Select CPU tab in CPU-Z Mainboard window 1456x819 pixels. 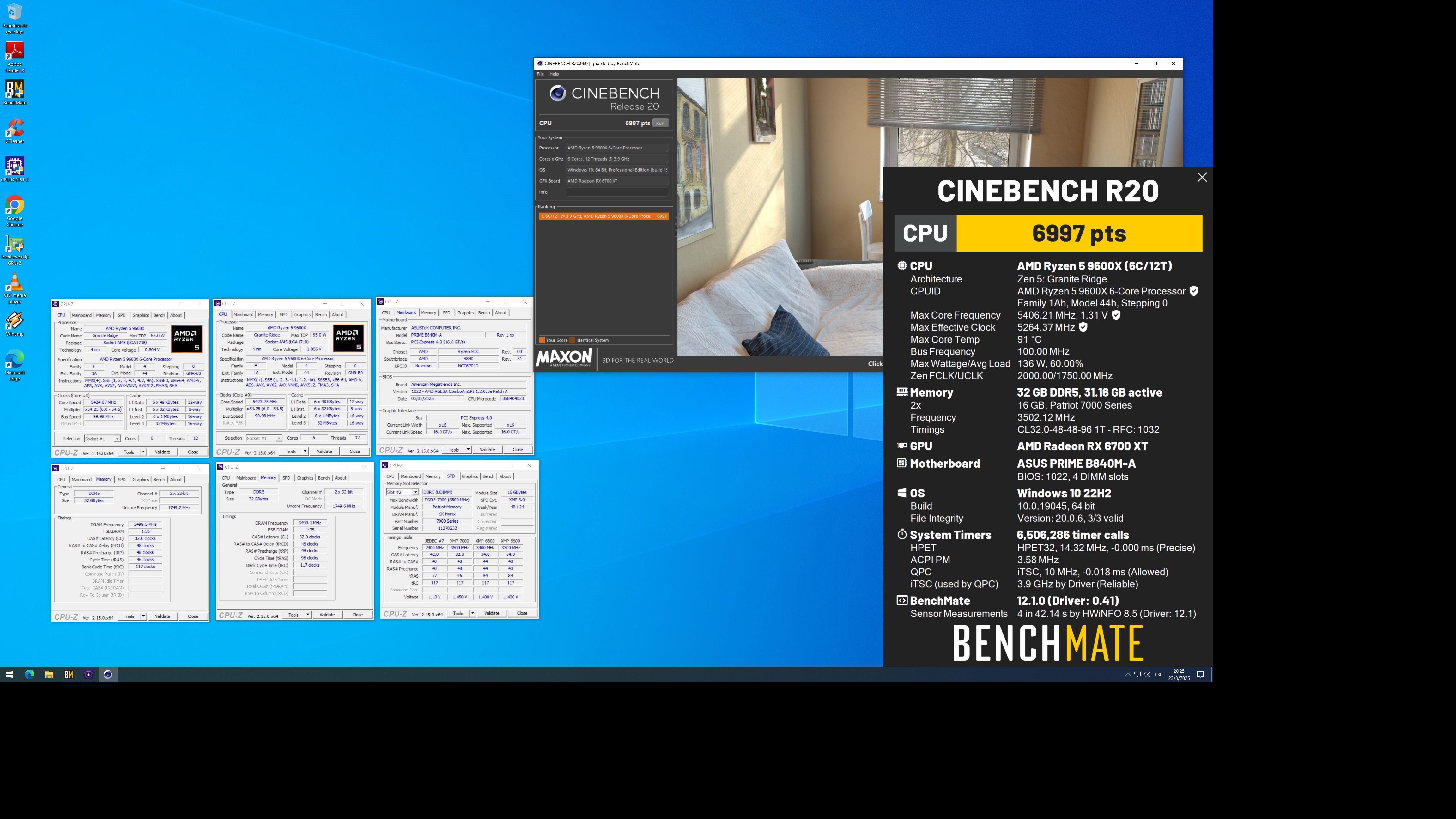coord(386,312)
